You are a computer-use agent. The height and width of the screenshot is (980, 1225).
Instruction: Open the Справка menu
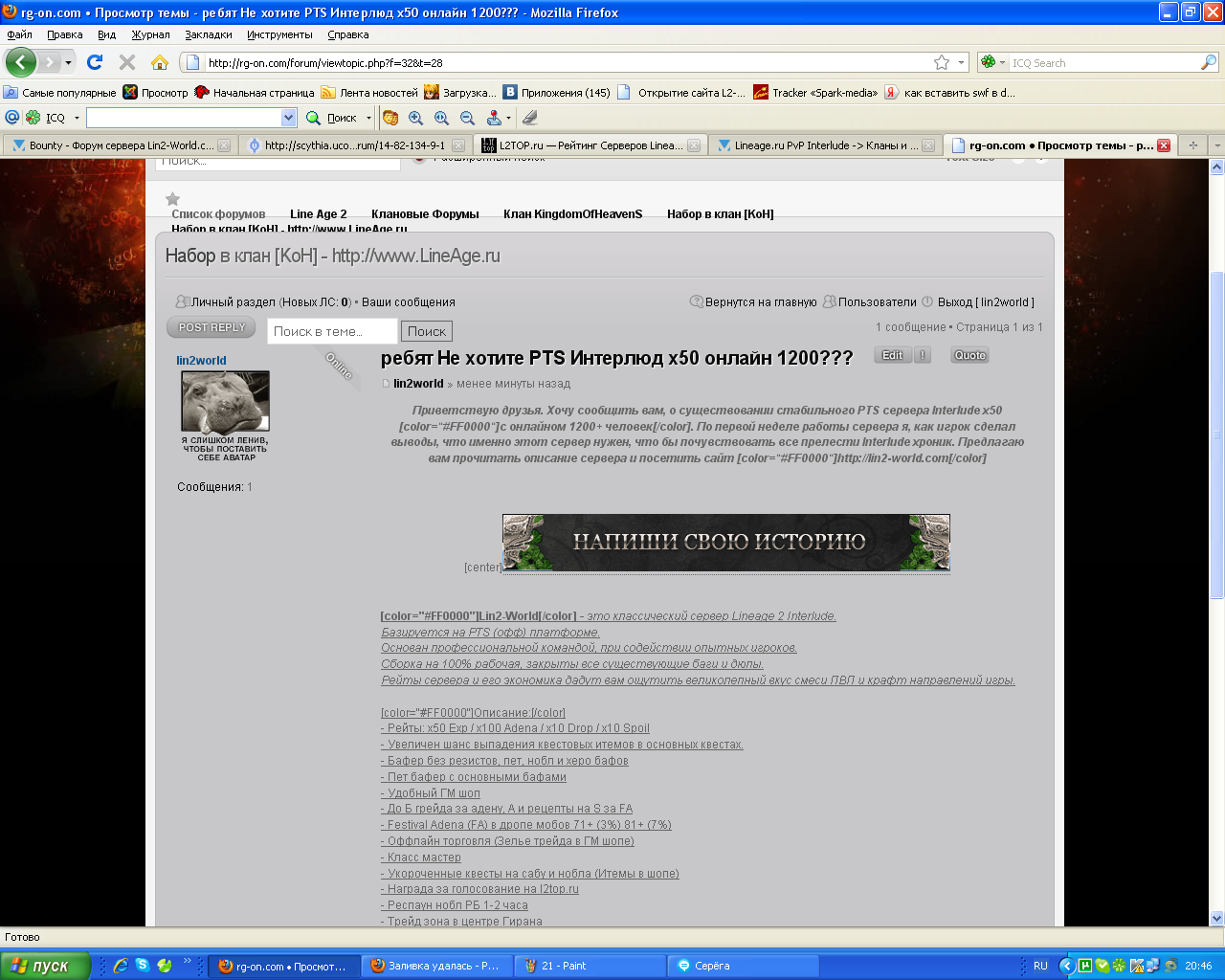tap(347, 34)
